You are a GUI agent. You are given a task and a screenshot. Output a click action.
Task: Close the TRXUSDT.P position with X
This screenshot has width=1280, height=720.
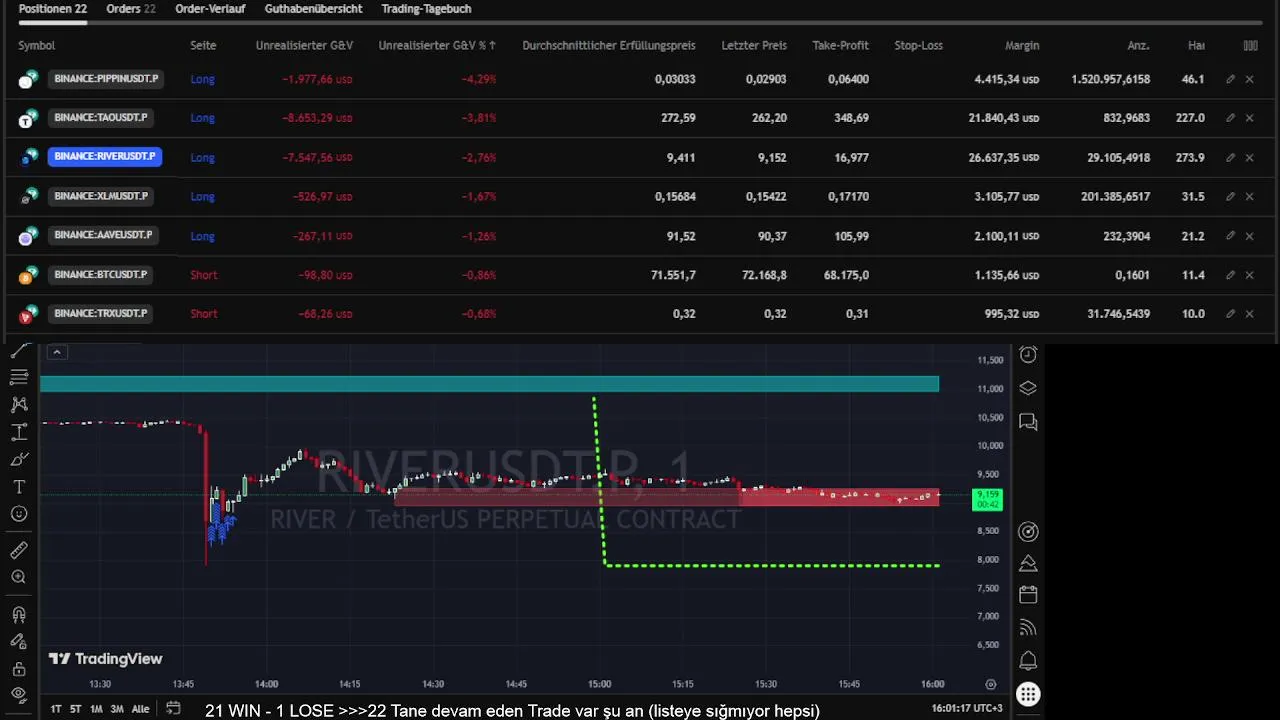[x=1249, y=314]
